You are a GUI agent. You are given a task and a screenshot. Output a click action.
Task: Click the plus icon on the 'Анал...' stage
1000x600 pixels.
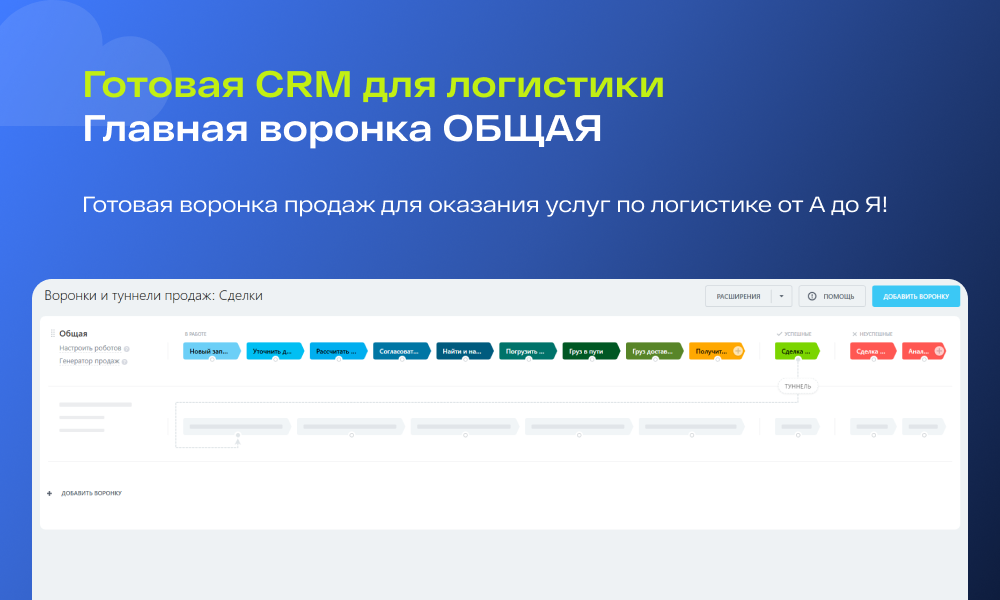(939, 351)
